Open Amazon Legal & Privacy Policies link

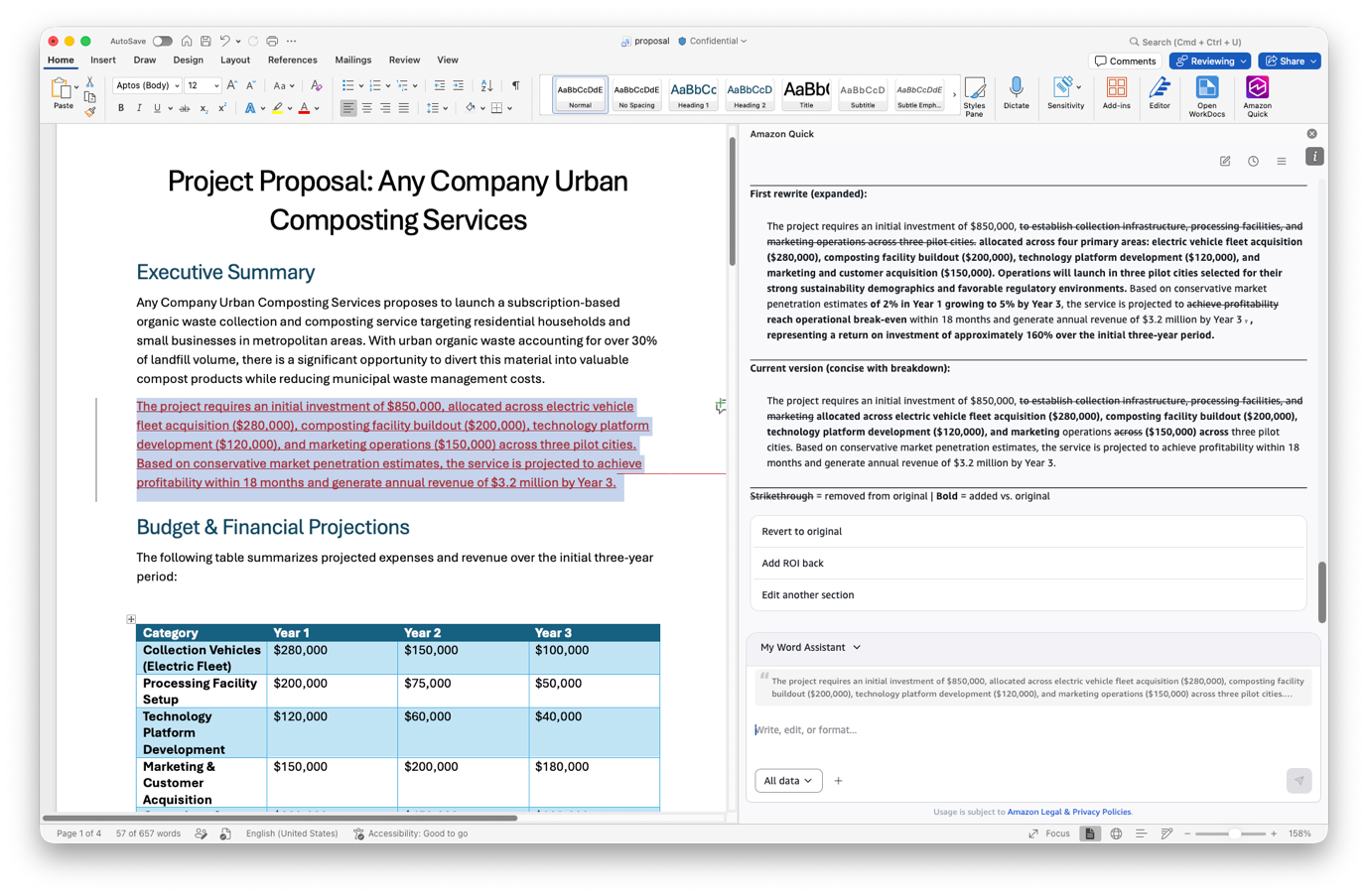1069,812
